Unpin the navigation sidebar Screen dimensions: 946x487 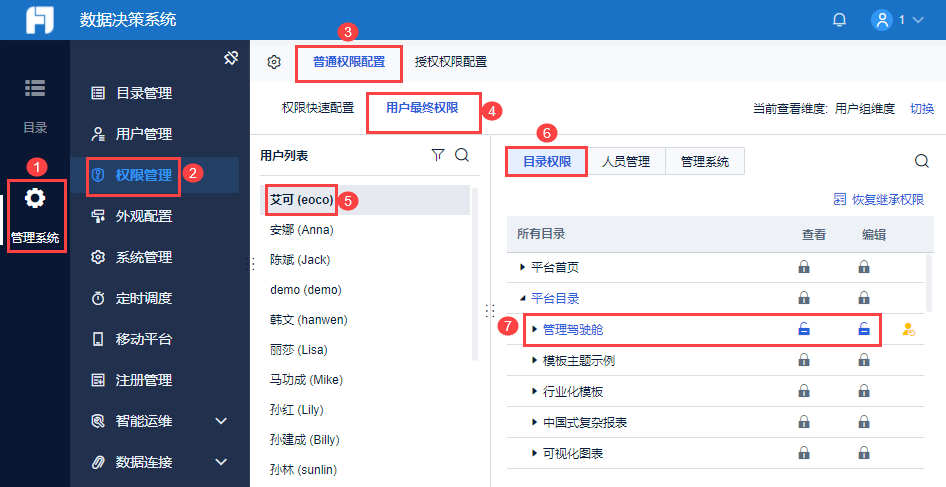230,58
